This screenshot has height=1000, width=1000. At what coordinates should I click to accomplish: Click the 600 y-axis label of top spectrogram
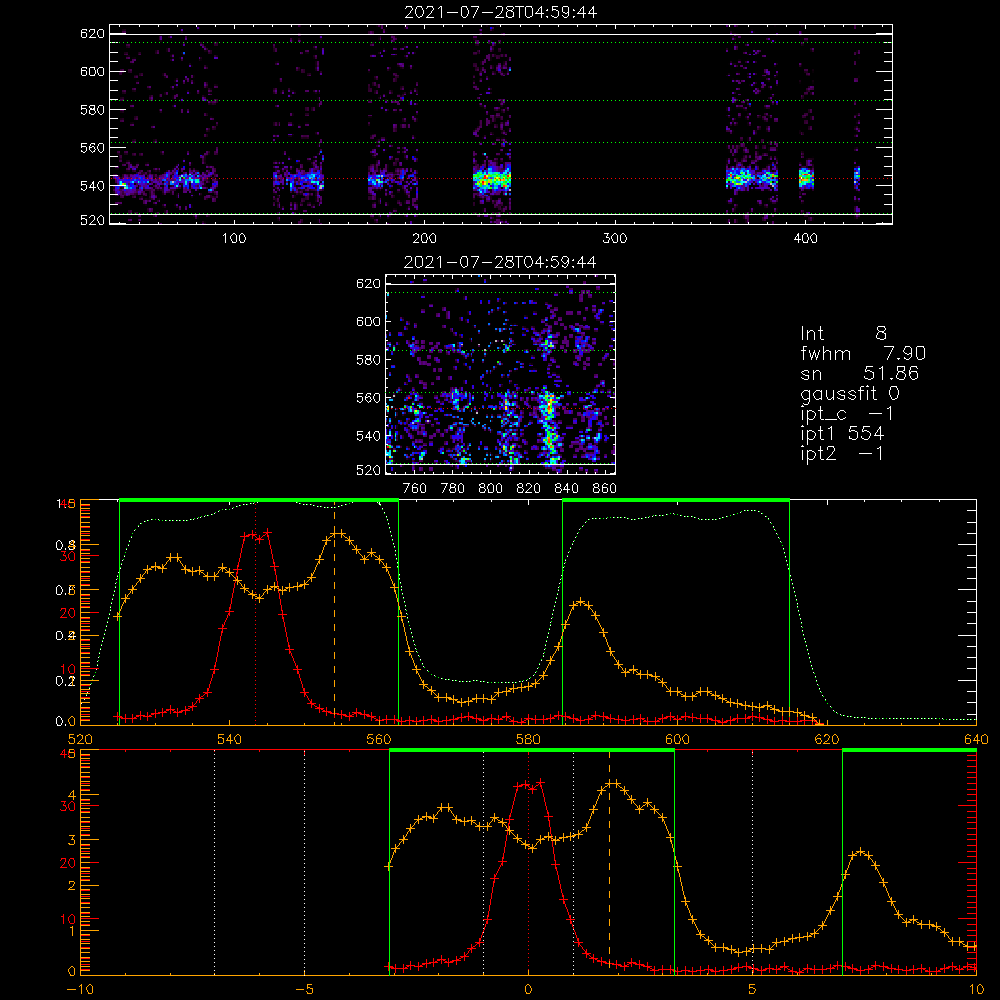pos(92,71)
